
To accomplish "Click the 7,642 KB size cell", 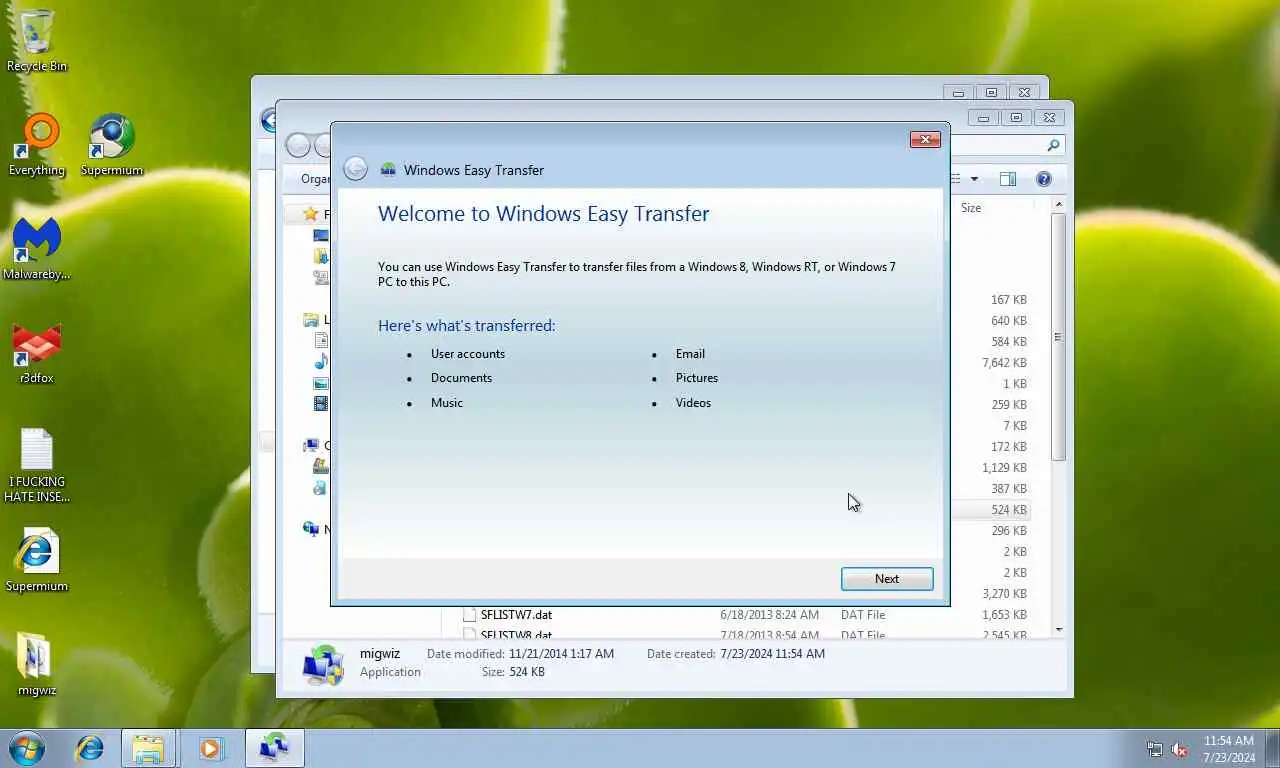I will tap(1004, 363).
